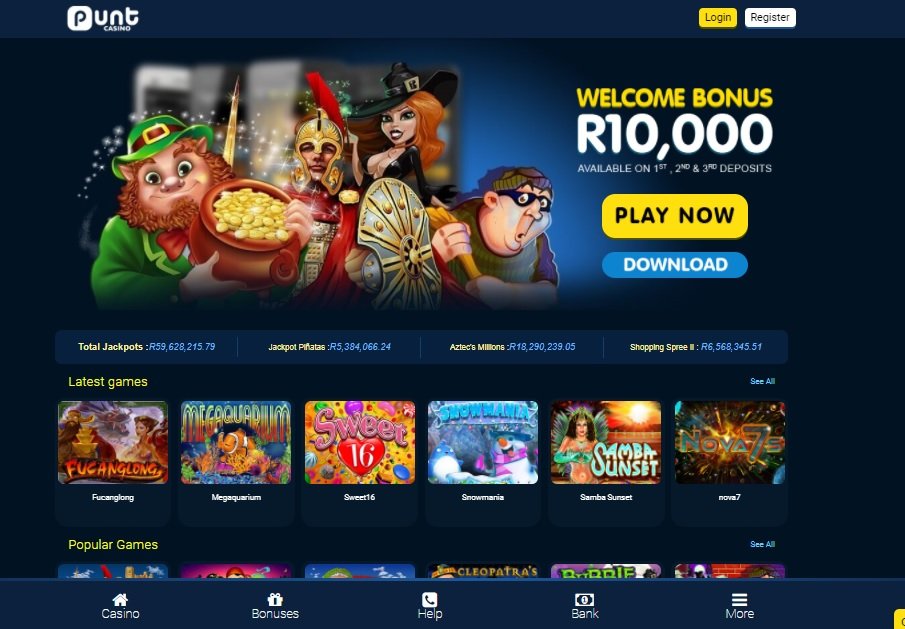Screen dimensions: 905x629
Task: Open the Sweet 16 game thumbnail
Action: tap(360, 443)
